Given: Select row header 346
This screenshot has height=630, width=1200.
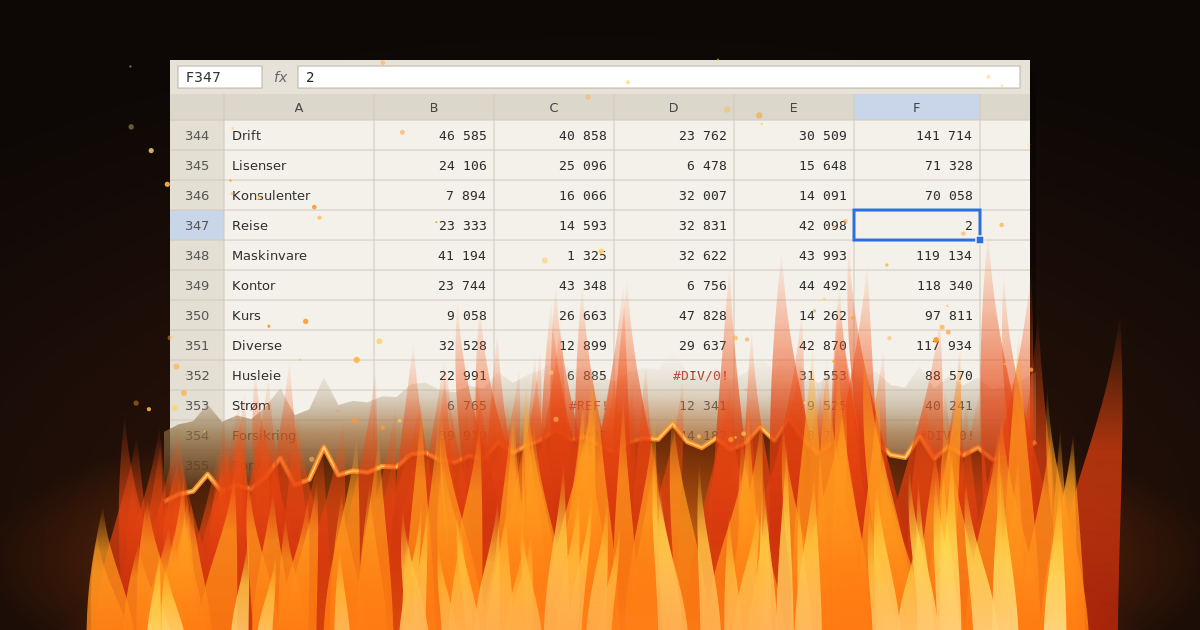Looking at the screenshot, I should (197, 196).
